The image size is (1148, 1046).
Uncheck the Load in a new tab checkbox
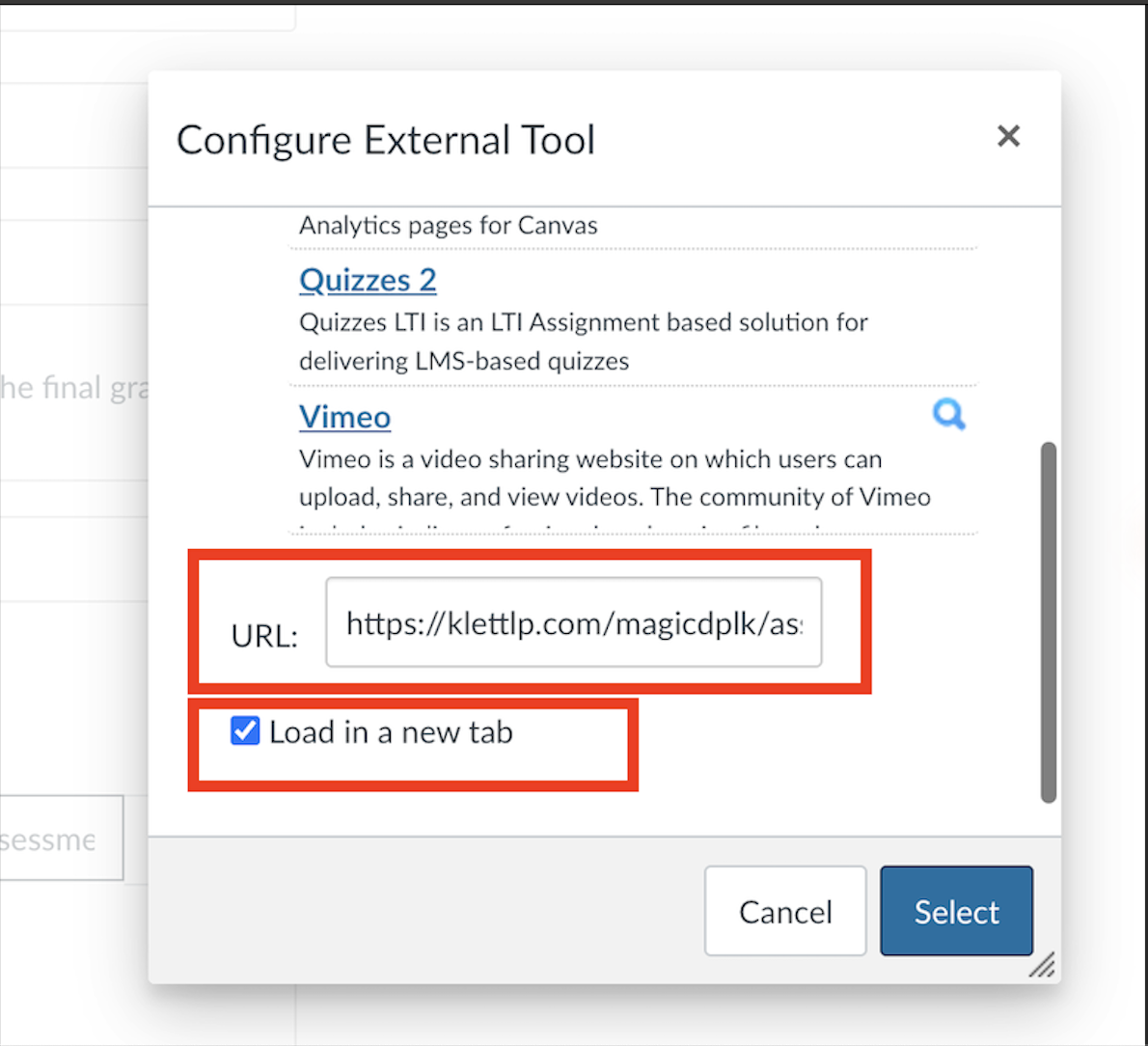click(245, 731)
